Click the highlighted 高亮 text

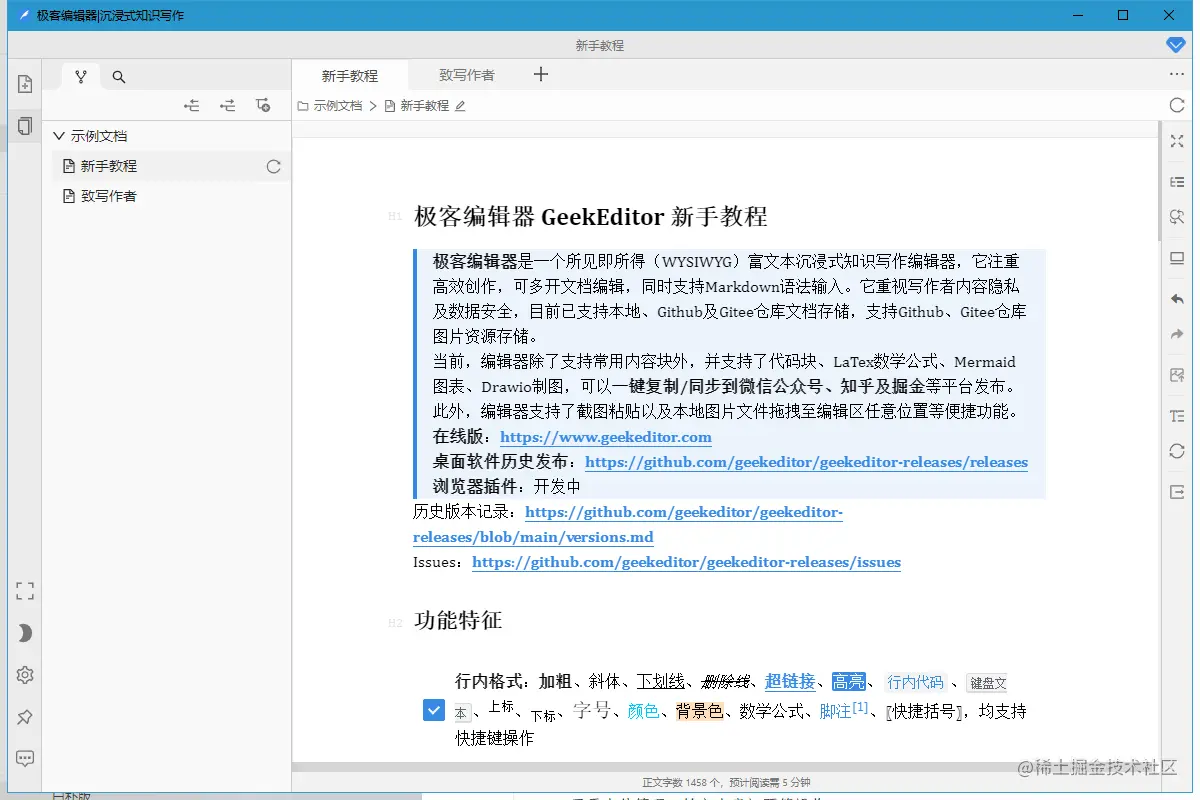tap(849, 682)
